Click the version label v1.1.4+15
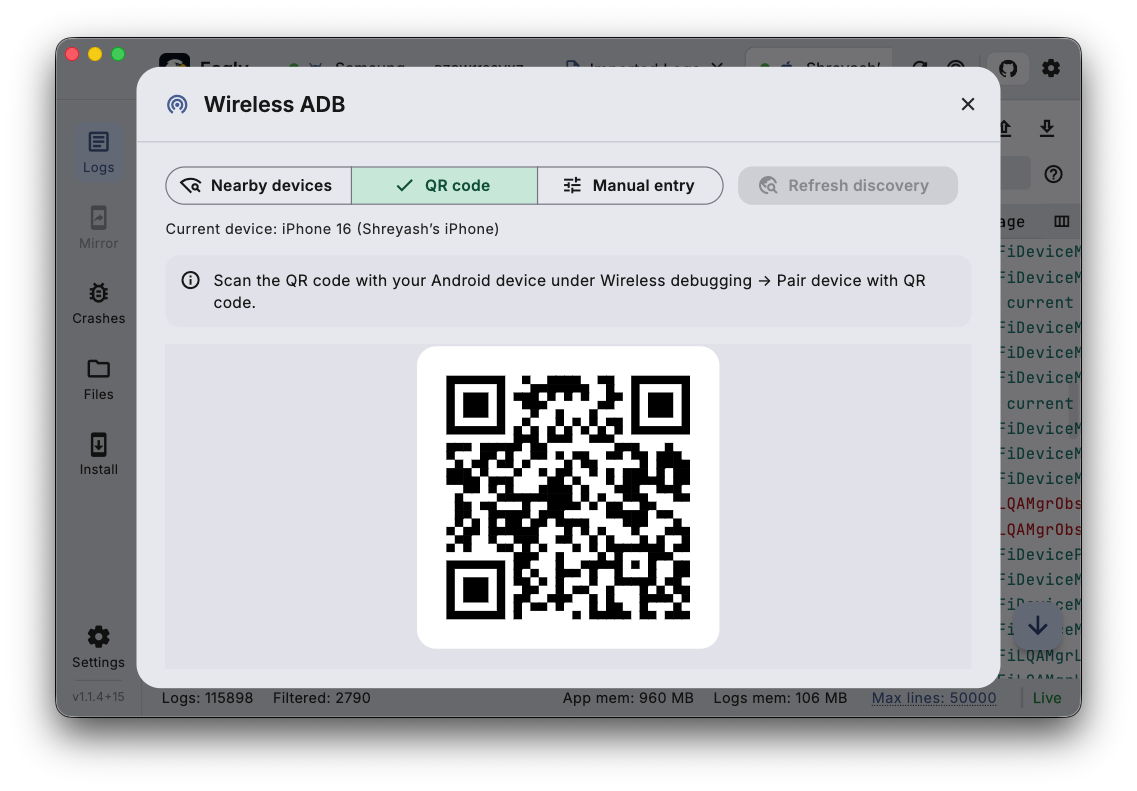Screen dimensions: 1137x791 tap(98, 697)
